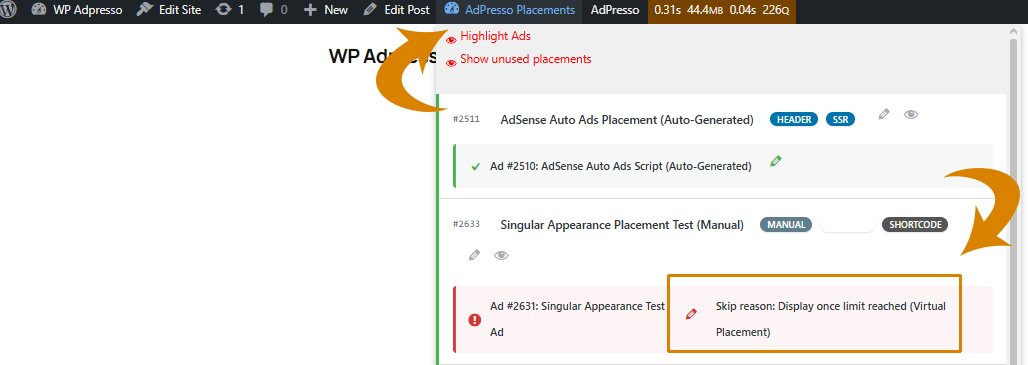This screenshot has width=1028, height=365.
Task: Click the green checkmark on Ad #2510
Action: (476, 166)
